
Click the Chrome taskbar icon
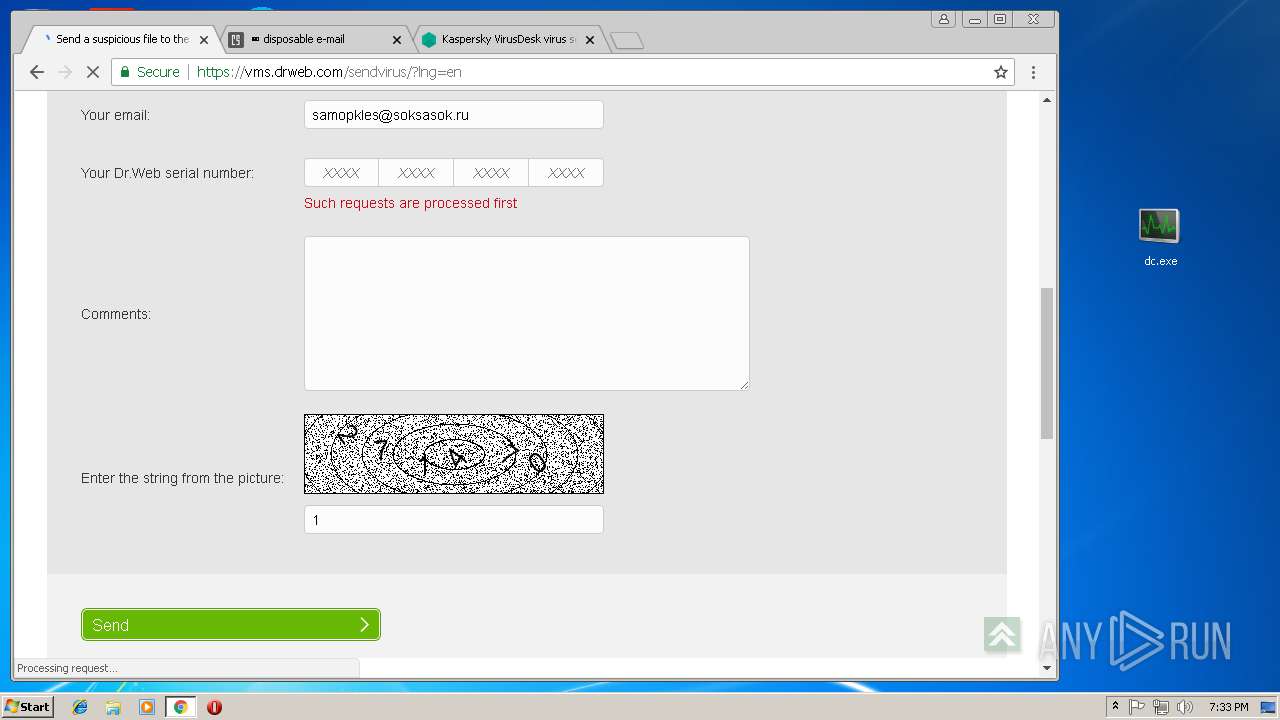click(x=180, y=707)
